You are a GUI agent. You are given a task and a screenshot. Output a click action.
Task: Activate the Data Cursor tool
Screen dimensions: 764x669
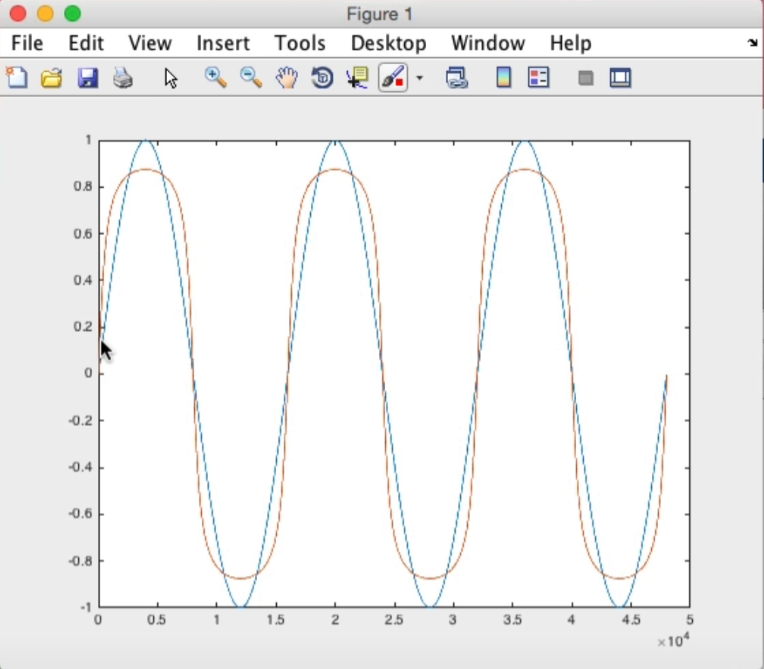[x=358, y=78]
